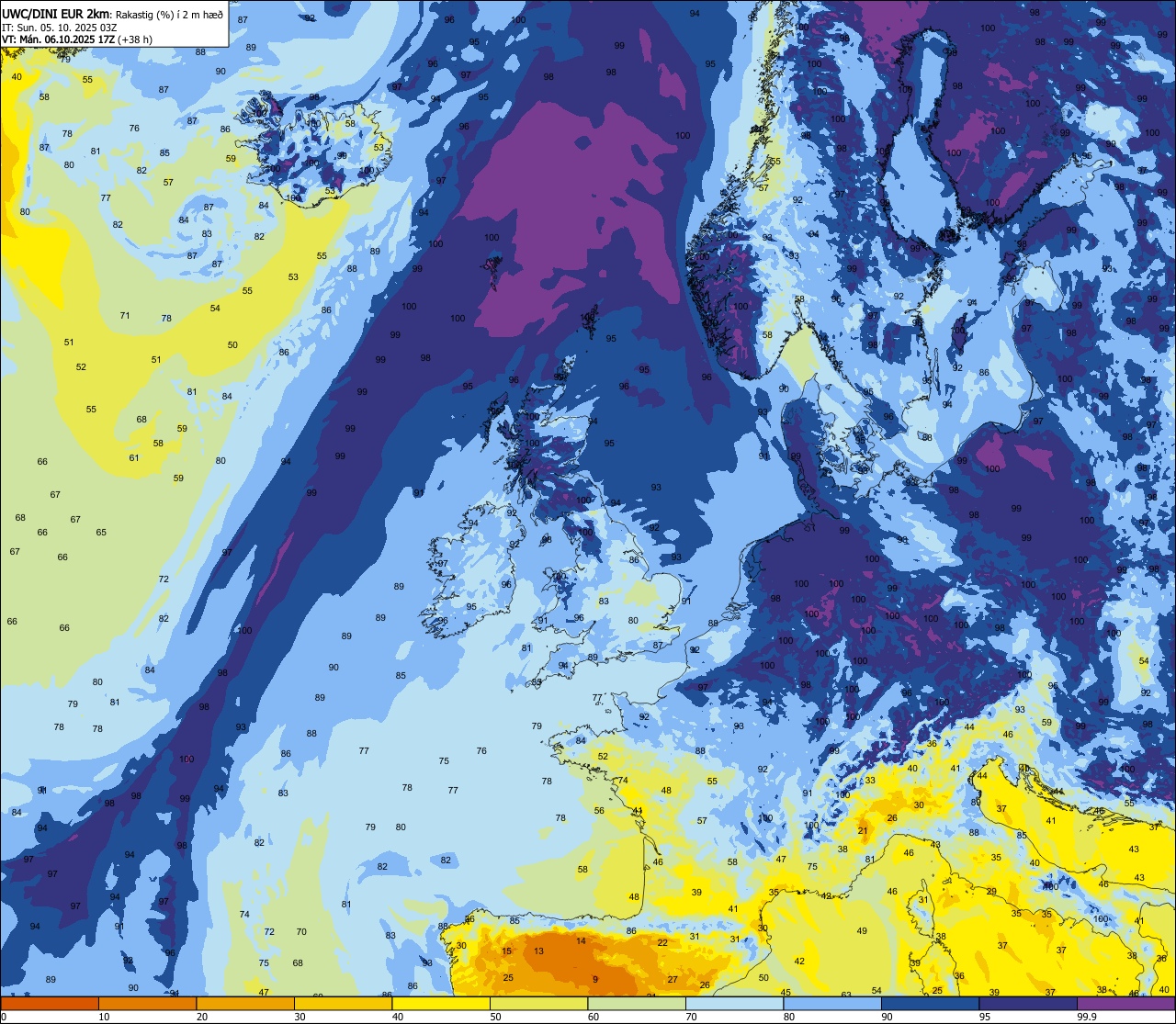Choose the 50–60 pale yellow legend segment
This screenshot has width=1176, height=1024.
(538, 1004)
